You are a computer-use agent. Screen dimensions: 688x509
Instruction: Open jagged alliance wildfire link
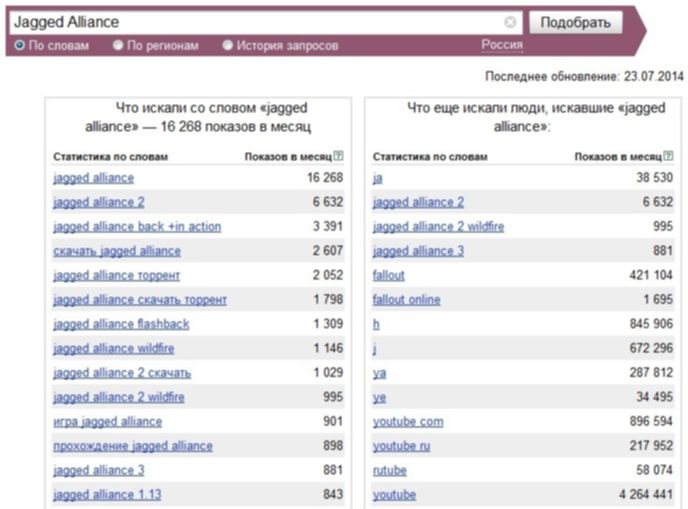(114, 348)
